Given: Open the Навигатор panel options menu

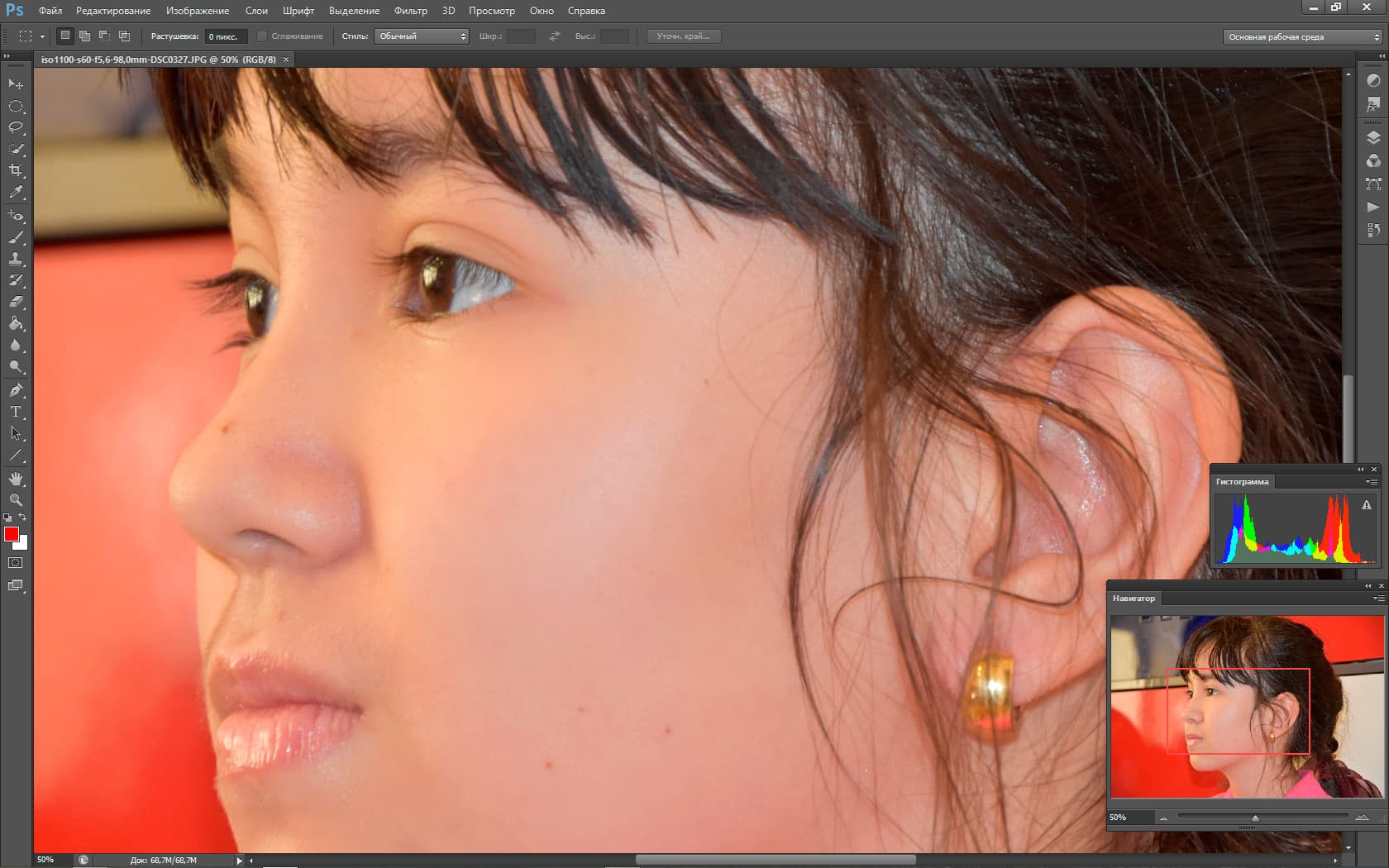Looking at the screenshot, I should coord(1378,599).
